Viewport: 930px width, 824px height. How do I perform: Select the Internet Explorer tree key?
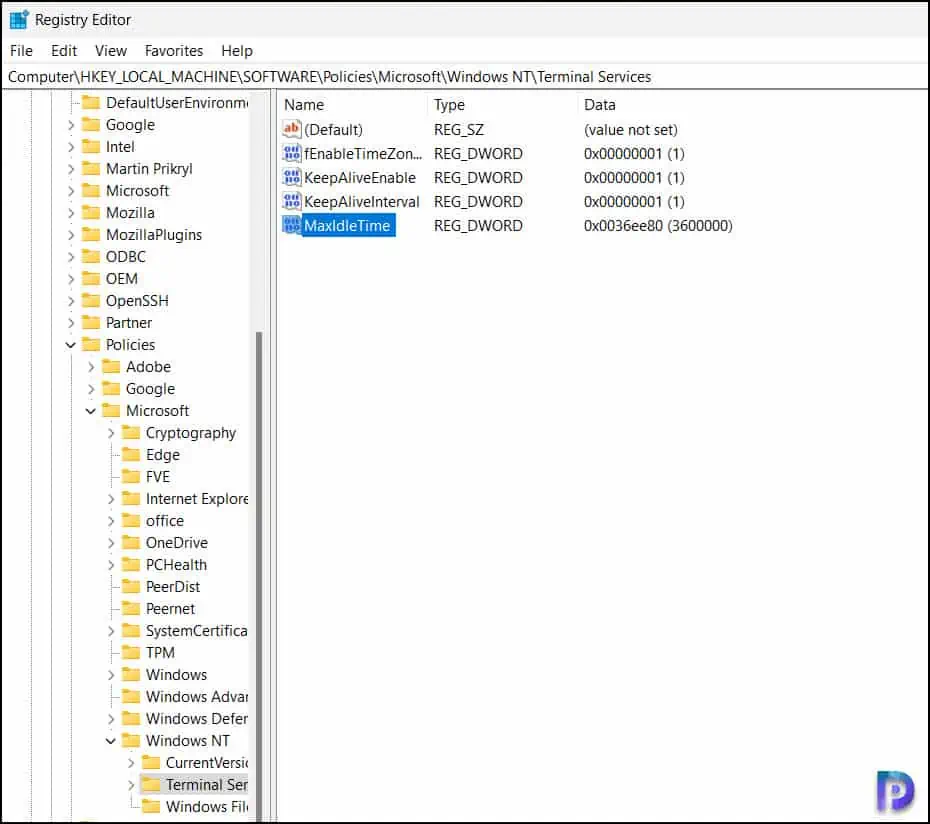[197, 498]
